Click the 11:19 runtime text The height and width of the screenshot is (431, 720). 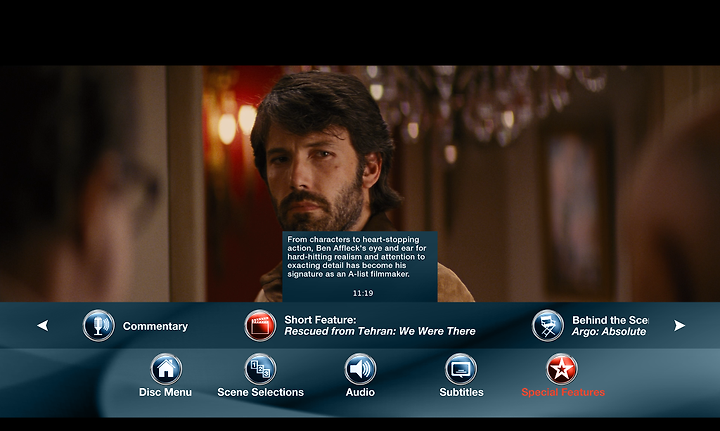[363, 293]
